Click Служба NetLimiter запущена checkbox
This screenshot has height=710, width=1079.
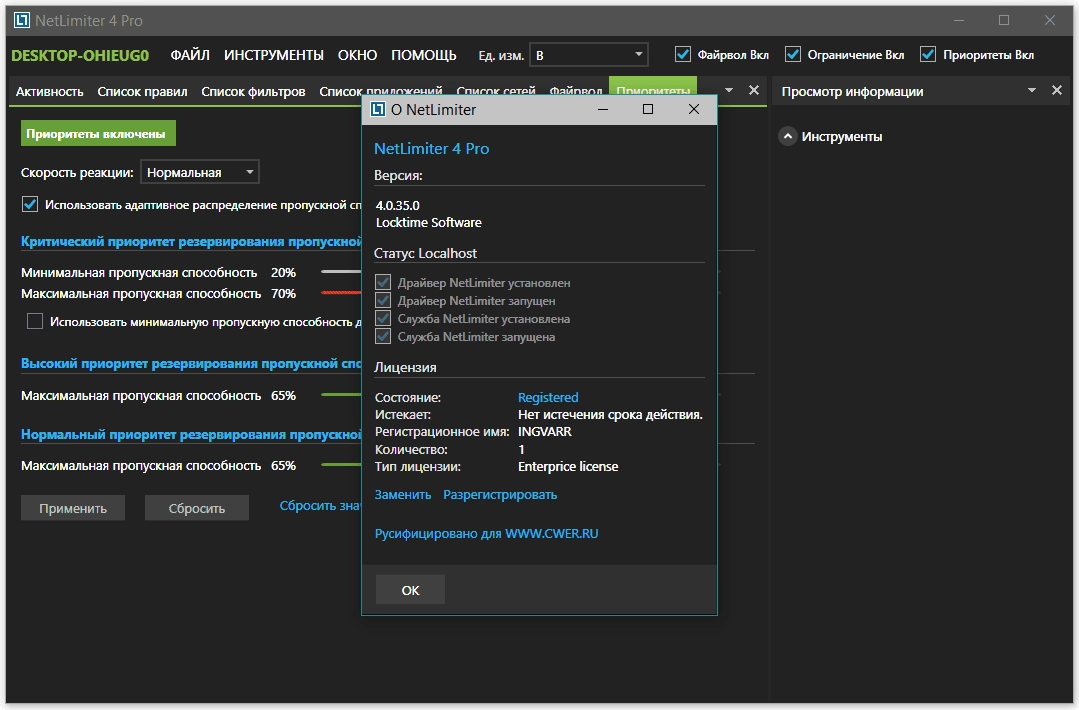pyautogui.click(x=383, y=336)
